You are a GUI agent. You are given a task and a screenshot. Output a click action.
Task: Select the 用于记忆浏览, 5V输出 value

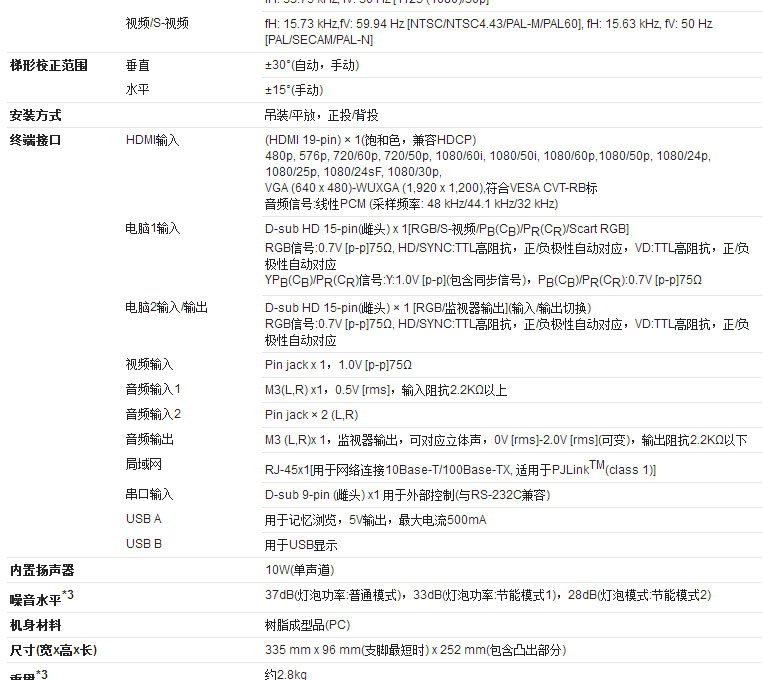pos(376,520)
